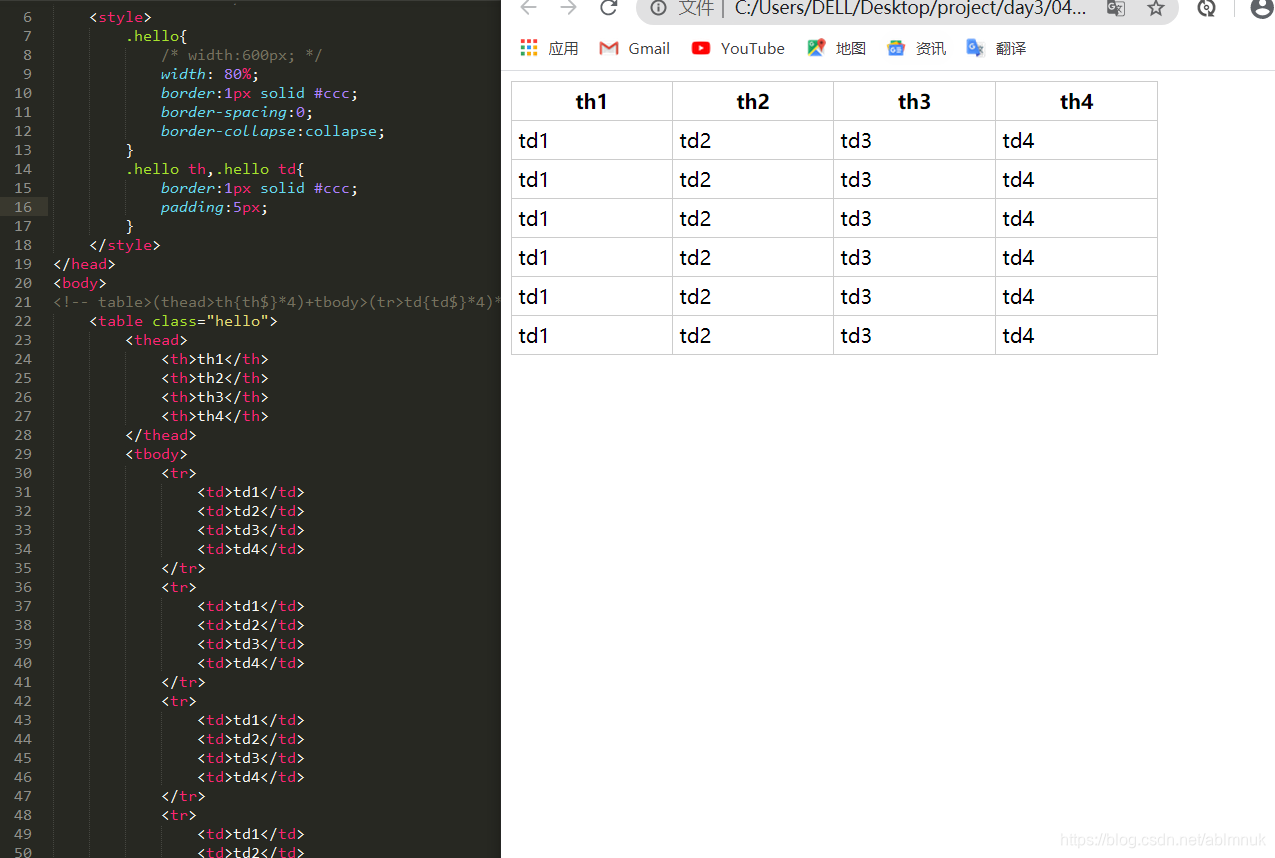Image resolution: width=1275 pixels, height=858 pixels.
Task: Open the YouTube bookmark label
Action: tap(753, 48)
